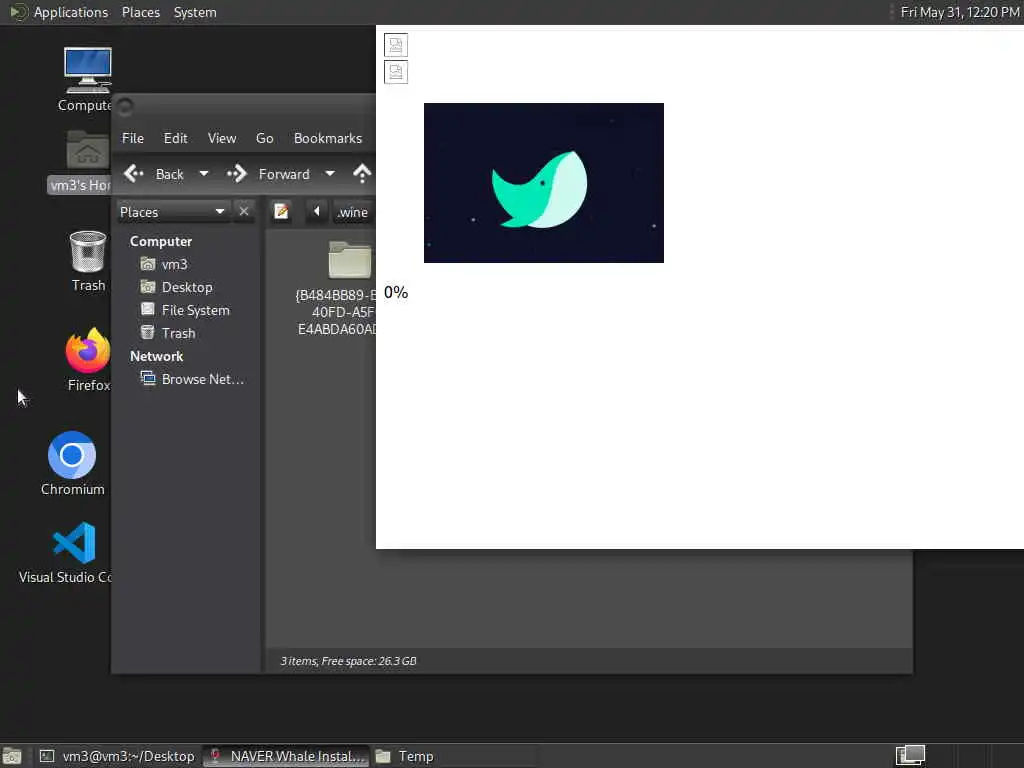1024x768 pixels.
Task: Open the File menu in file manager
Action: pyautogui.click(x=133, y=138)
